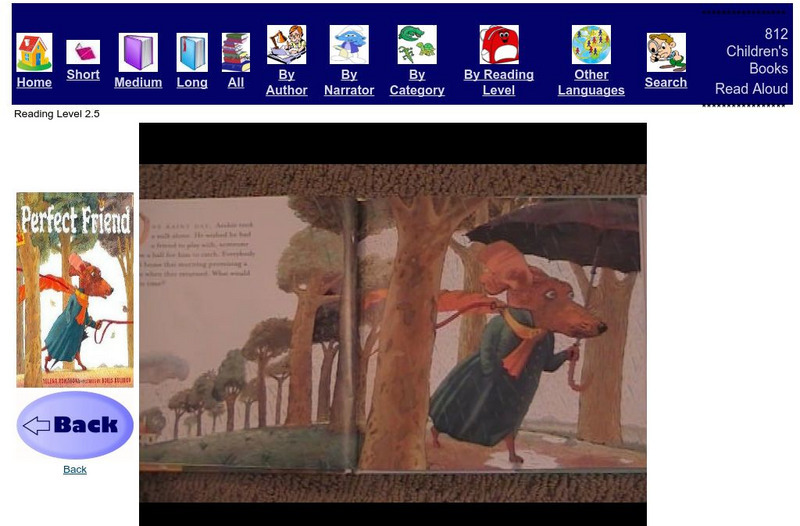Click the By Reading Level backpack icon
Screen dimensions: 800x526
[x=499, y=45]
